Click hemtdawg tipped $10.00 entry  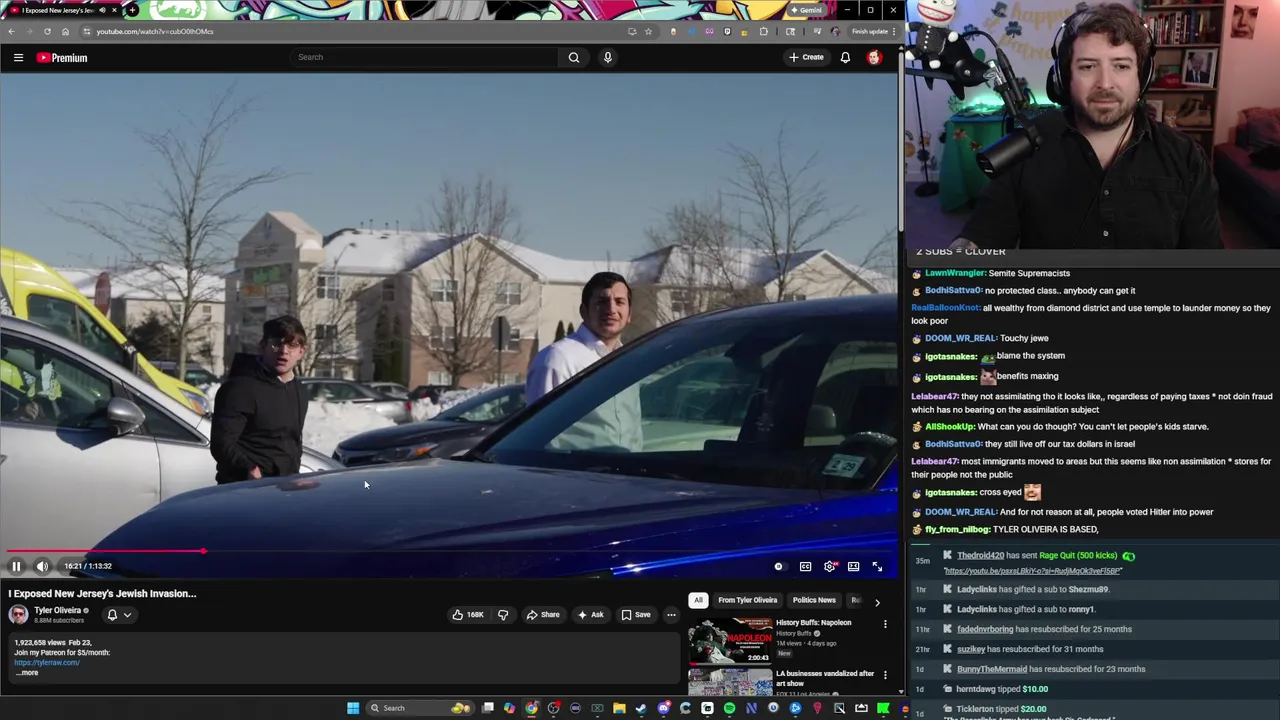1002,689
